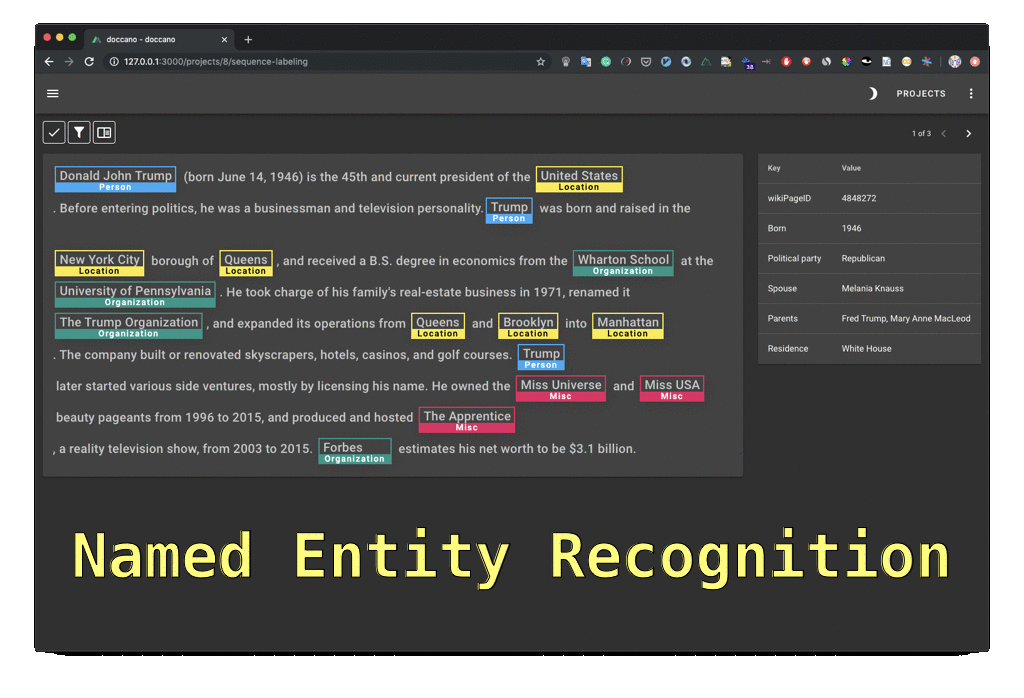Toggle dark mode with the moon icon
This screenshot has height=698, width=1024.
pos(871,93)
